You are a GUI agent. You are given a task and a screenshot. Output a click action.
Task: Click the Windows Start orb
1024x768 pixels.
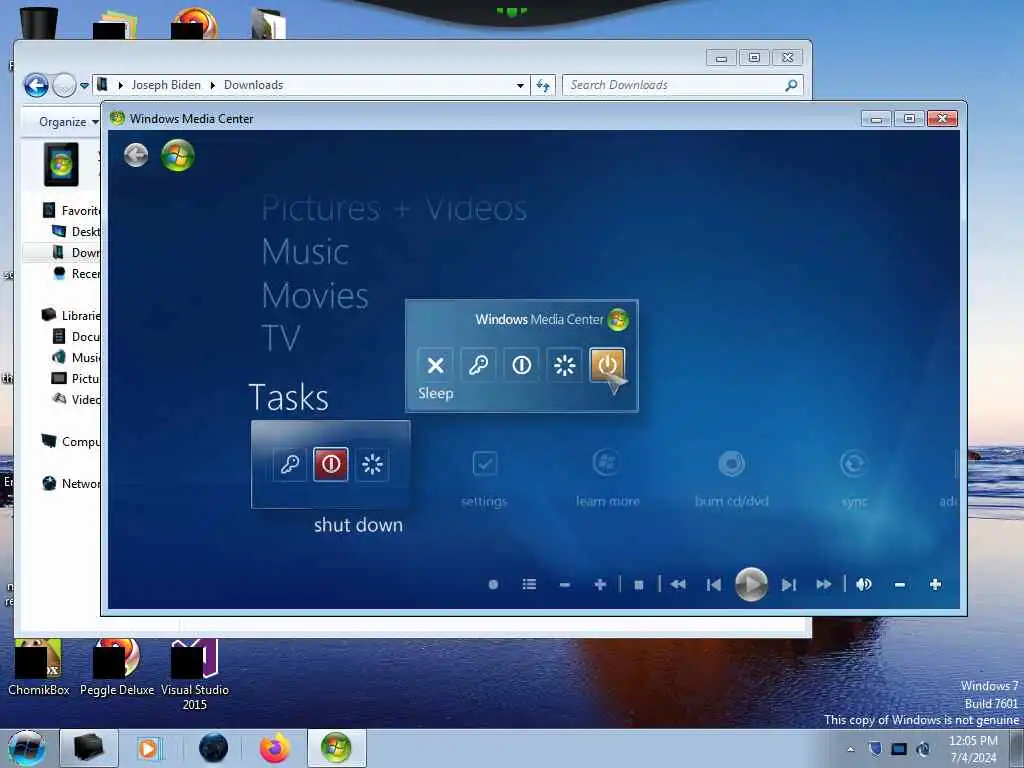[x=27, y=748]
